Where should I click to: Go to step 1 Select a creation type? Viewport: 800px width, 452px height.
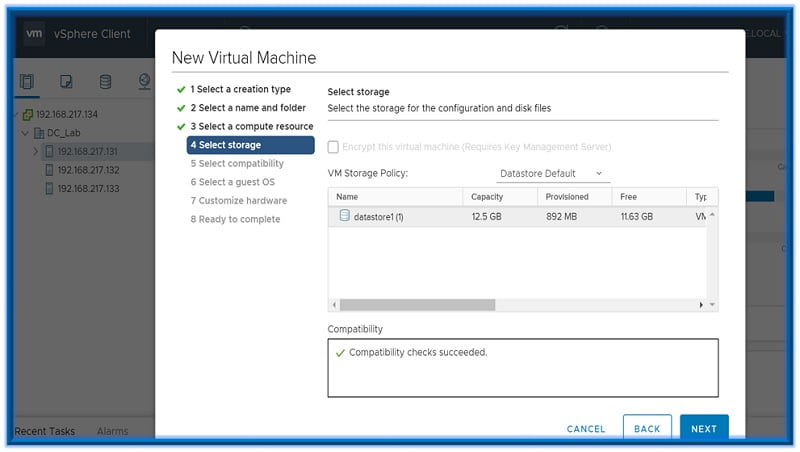(x=240, y=89)
